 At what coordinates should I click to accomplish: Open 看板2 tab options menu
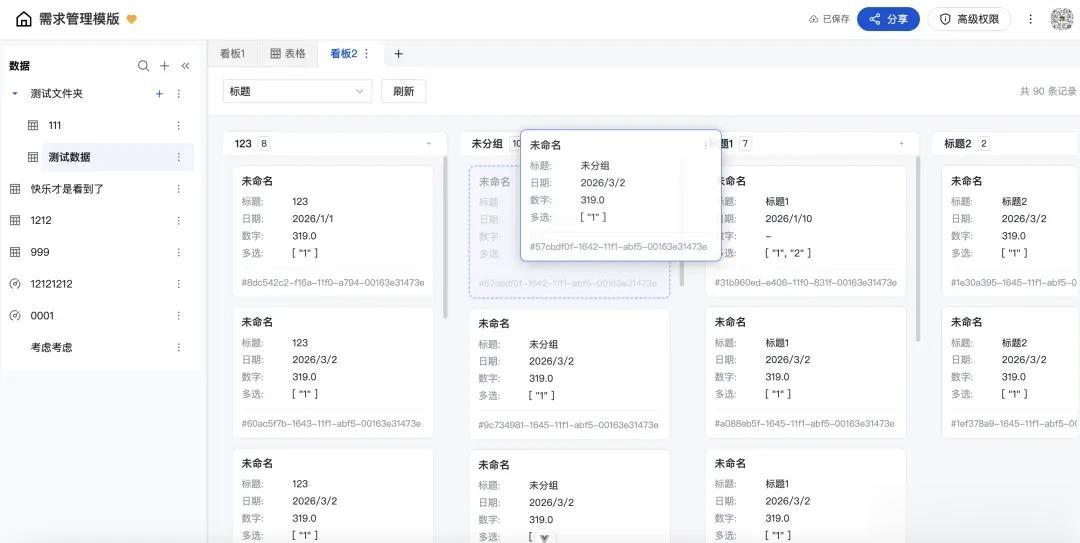366,53
